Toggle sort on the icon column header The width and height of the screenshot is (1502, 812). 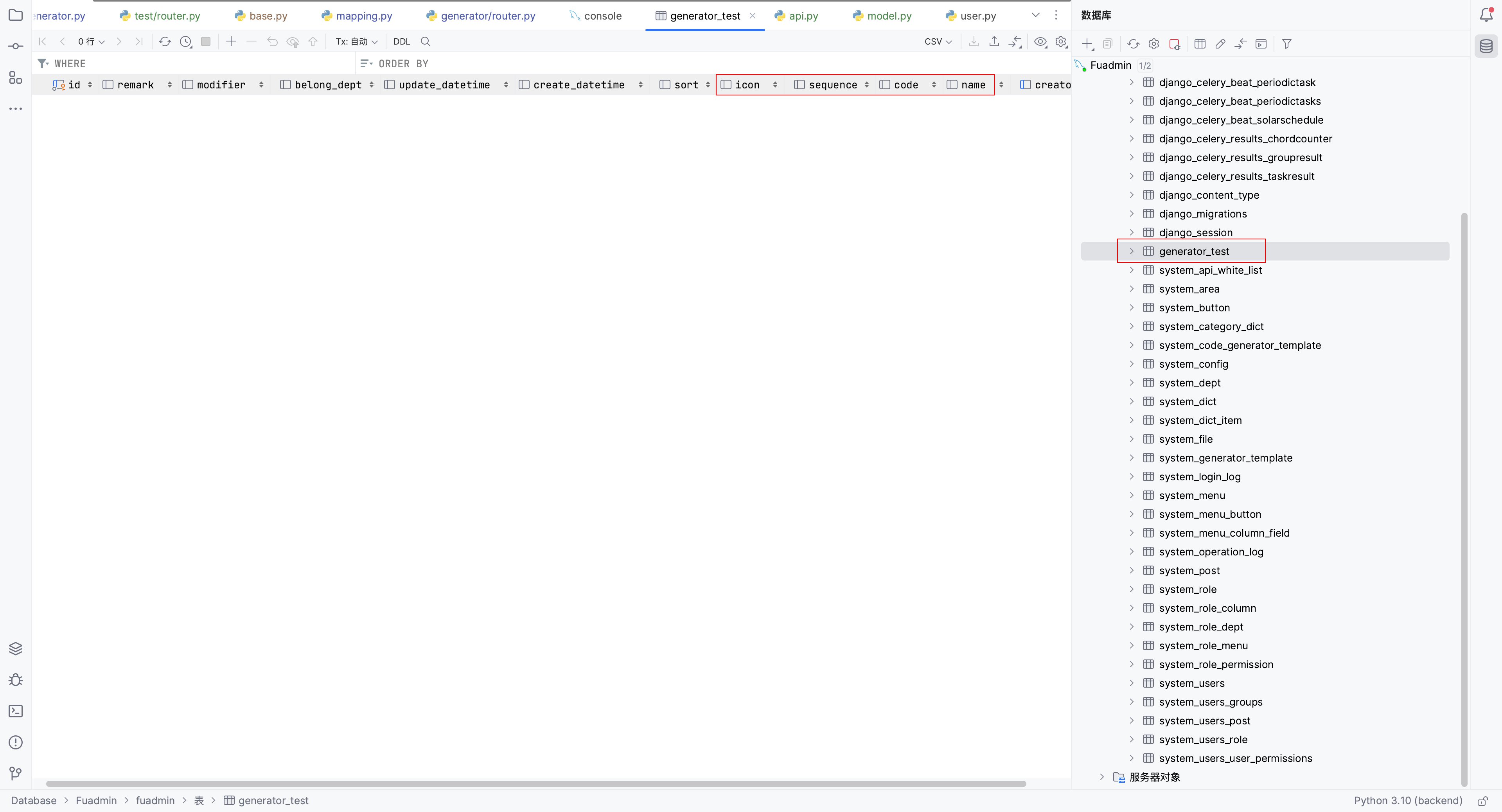[775, 85]
